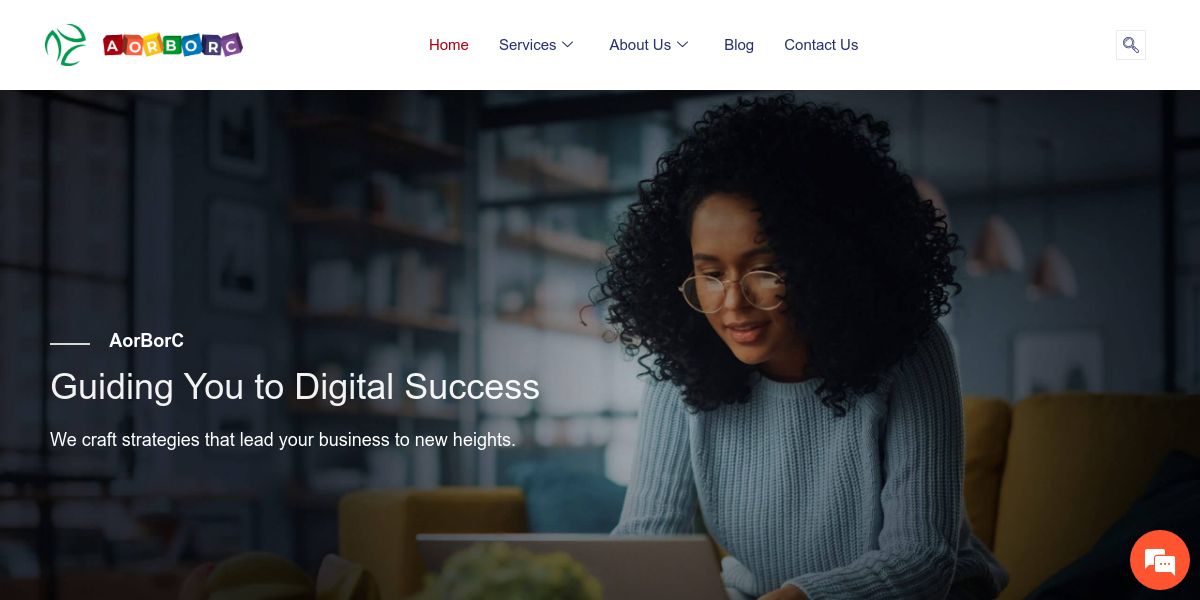Click the laptop in the hero image
Viewport: 1200px width, 600px height.
pos(570,566)
